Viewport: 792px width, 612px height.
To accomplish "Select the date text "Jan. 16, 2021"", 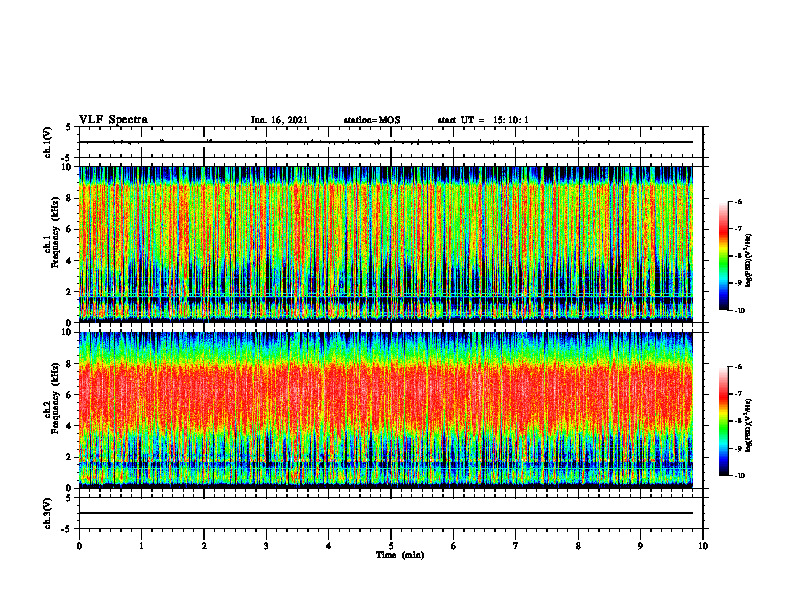I will click(x=279, y=120).
